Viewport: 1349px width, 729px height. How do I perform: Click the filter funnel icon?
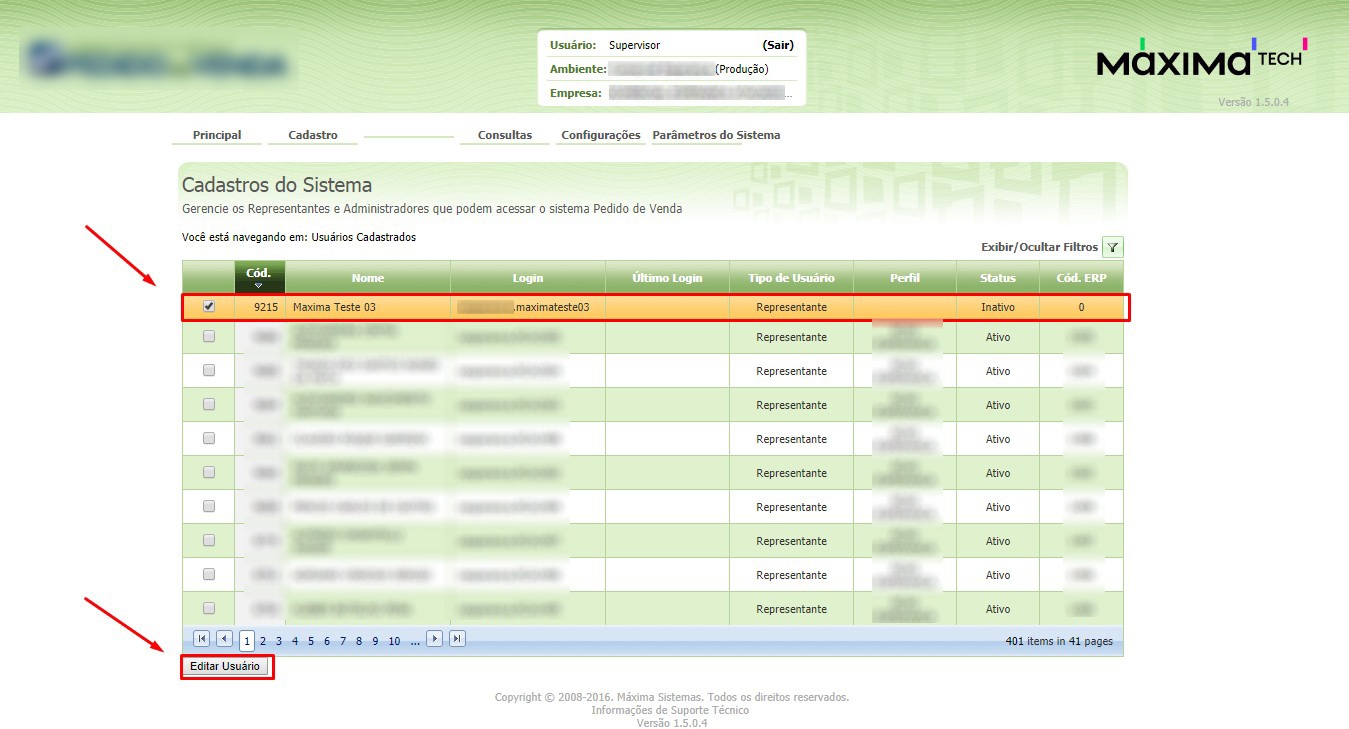tap(1112, 248)
